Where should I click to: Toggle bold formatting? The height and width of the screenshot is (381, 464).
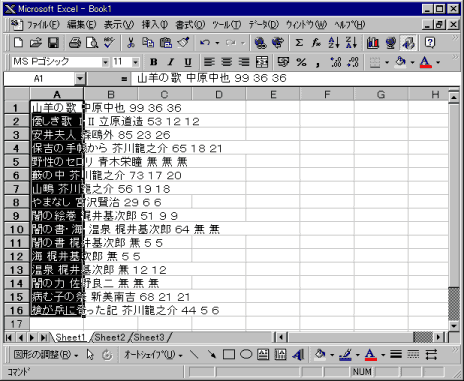(x=153, y=62)
